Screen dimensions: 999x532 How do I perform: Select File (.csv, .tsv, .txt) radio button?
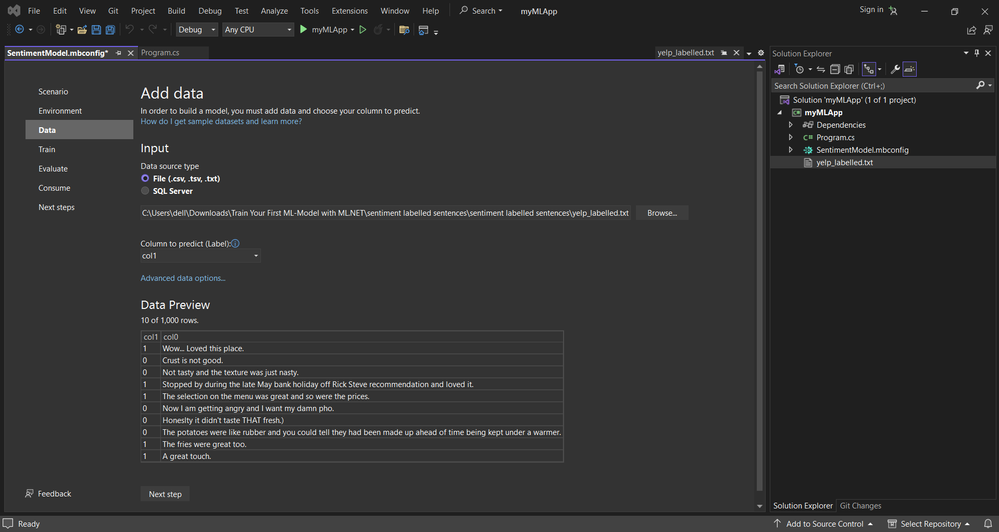[x=145, y=178]
